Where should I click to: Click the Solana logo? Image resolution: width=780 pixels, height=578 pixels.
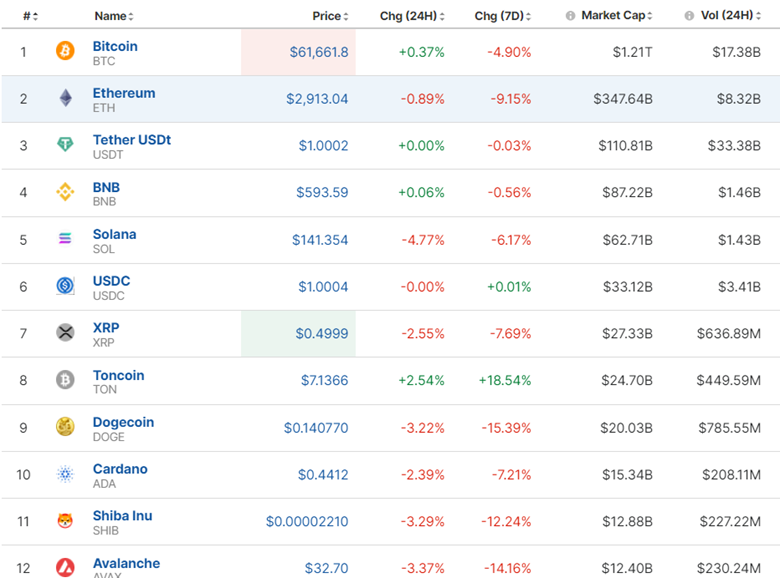65,238
